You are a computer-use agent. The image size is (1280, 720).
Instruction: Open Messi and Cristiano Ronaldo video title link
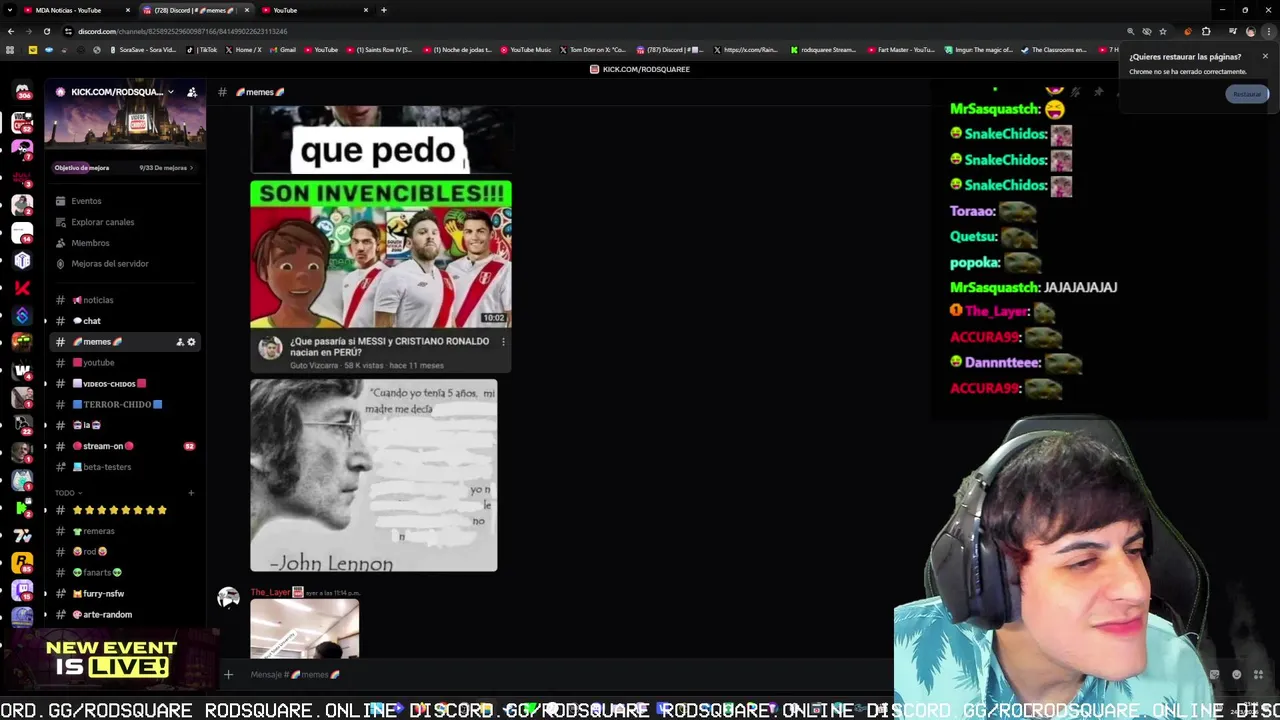(x=389, y=346)
